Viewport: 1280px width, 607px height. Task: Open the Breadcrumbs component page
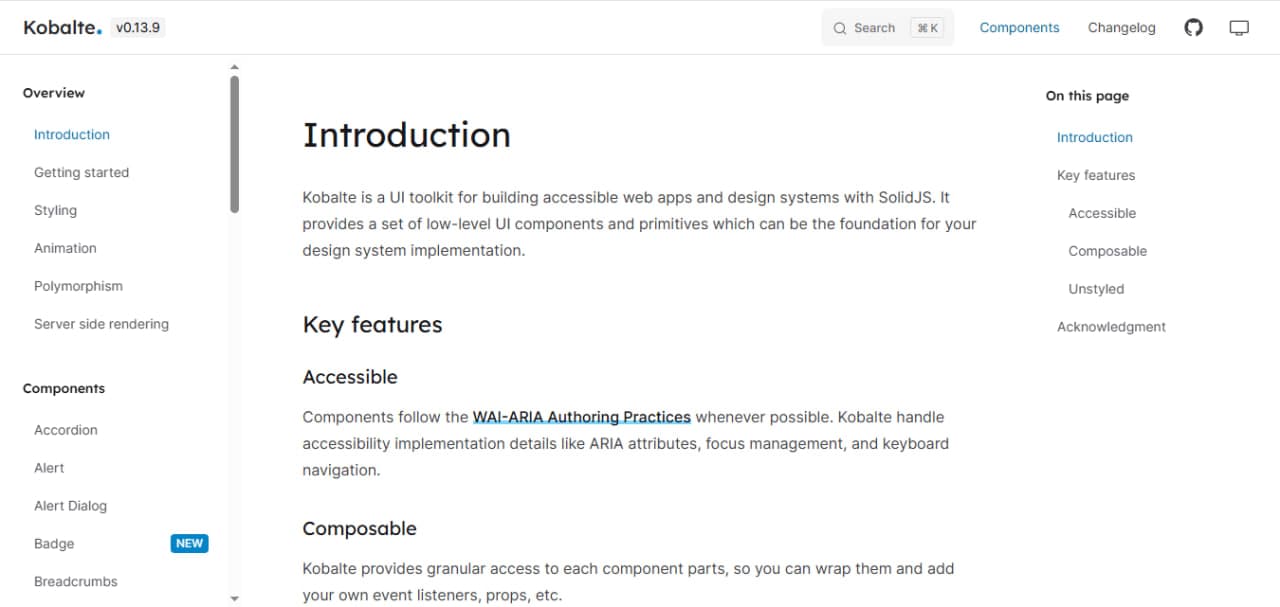[76, 582]
